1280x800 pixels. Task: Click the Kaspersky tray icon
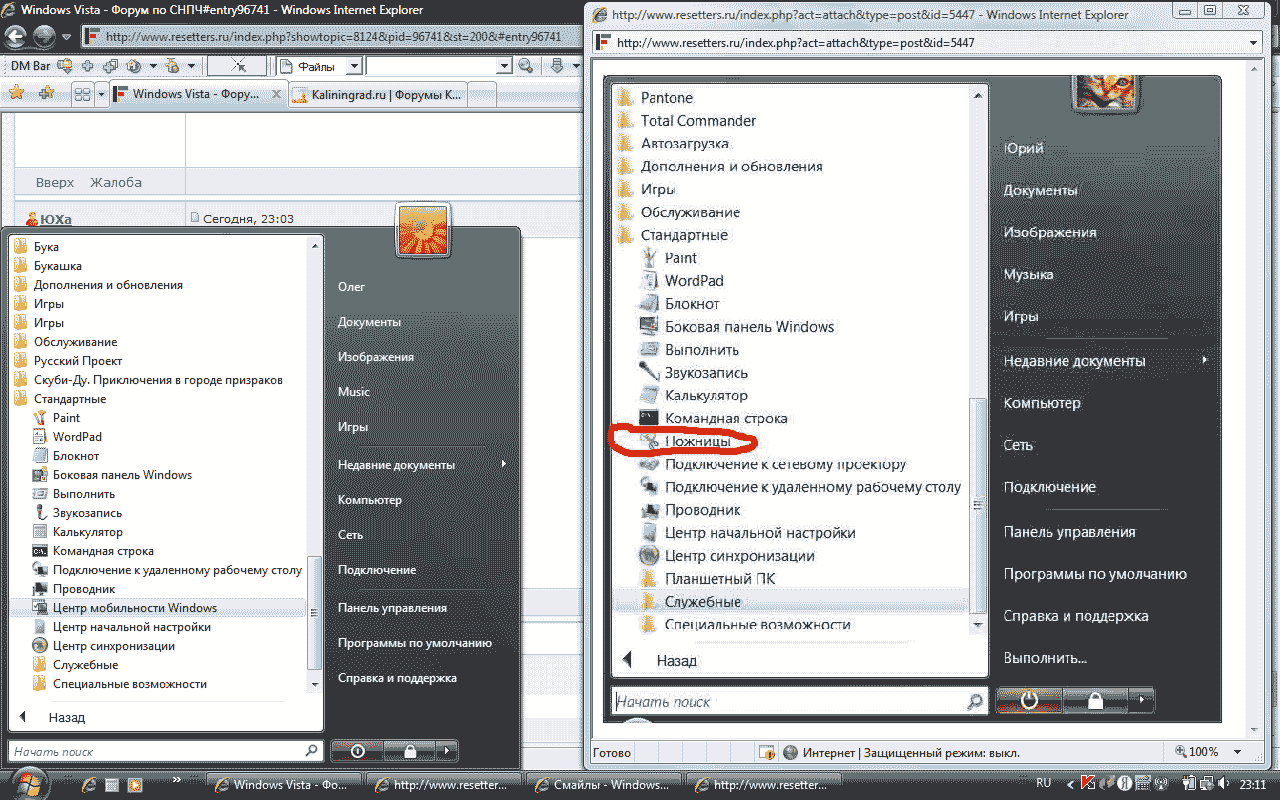tap(1088, 784)
